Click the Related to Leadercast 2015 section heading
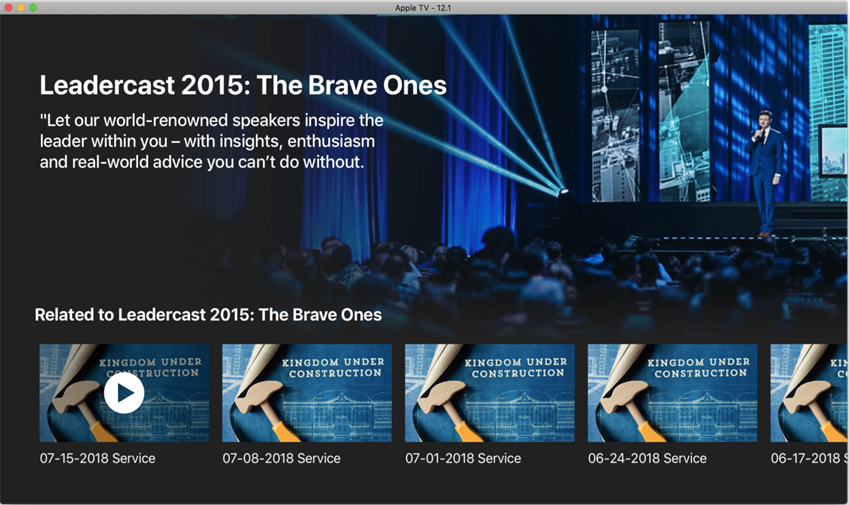This screenshot has height=505, width=850. coord(208,315)
